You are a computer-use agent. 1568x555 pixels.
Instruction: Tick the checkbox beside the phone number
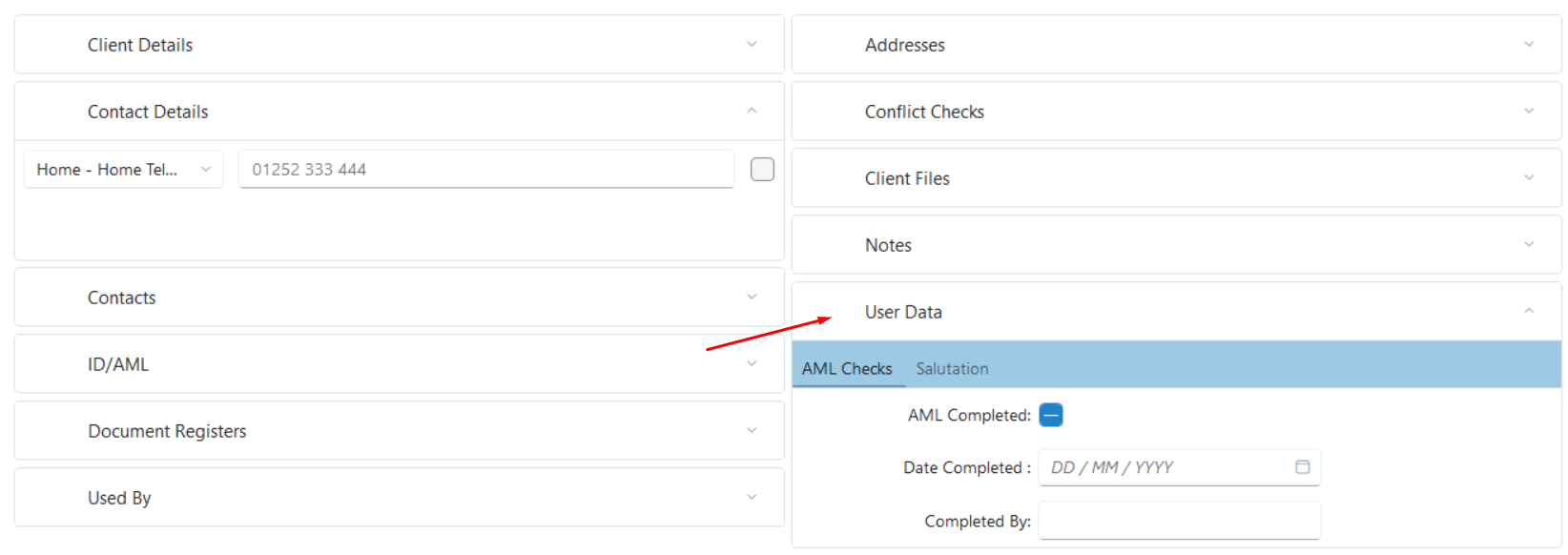[762, 169]
